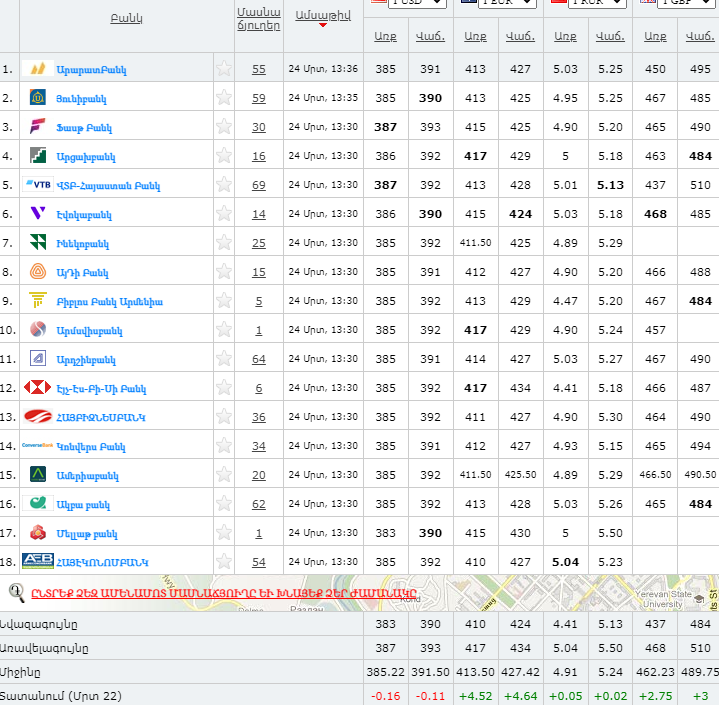The width and height of the screenshot is (719, 705).
Task: Click the HSBC red hexagon logo
Action: (38, 388)
